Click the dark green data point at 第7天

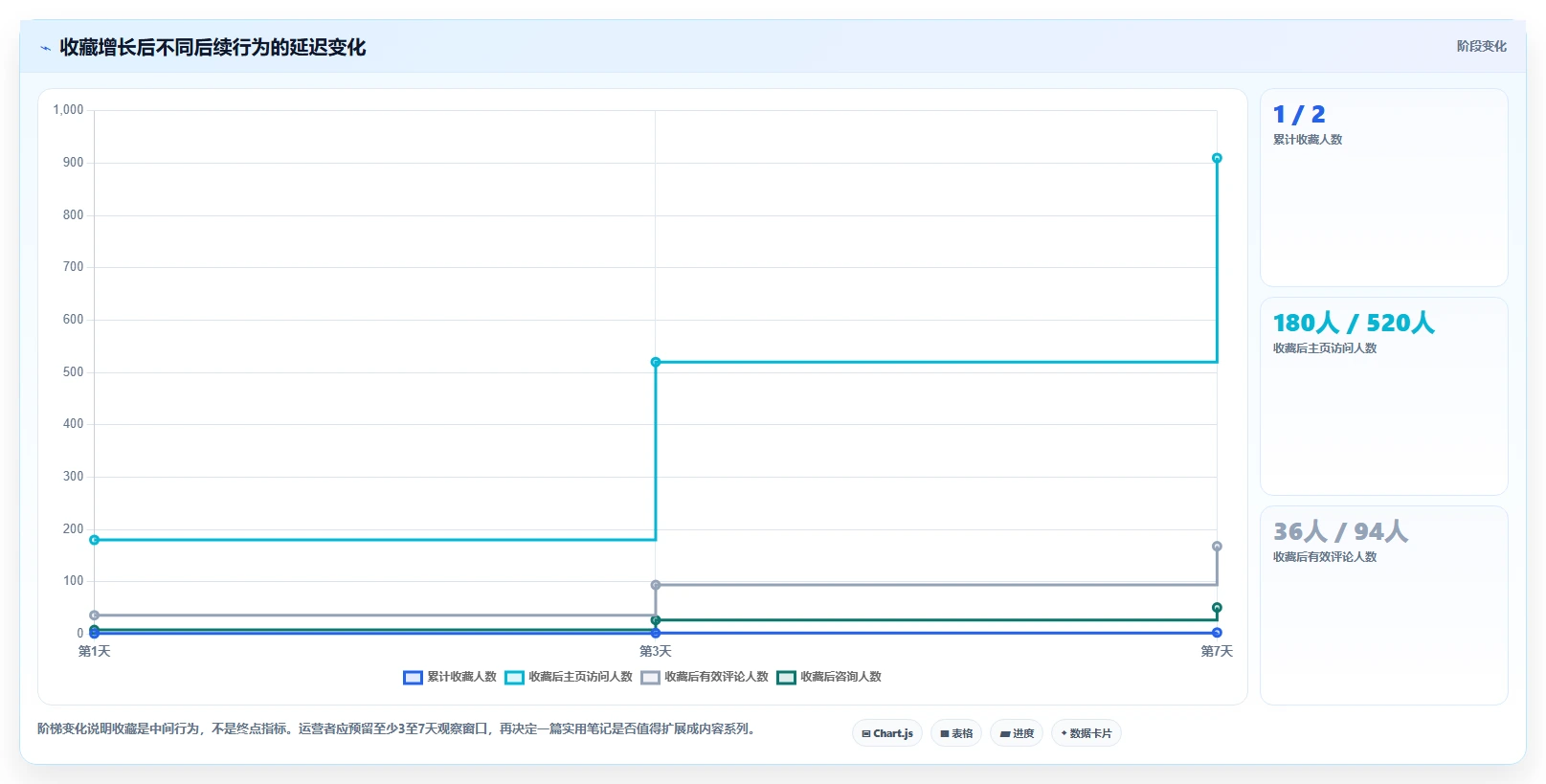point(1217,608)
